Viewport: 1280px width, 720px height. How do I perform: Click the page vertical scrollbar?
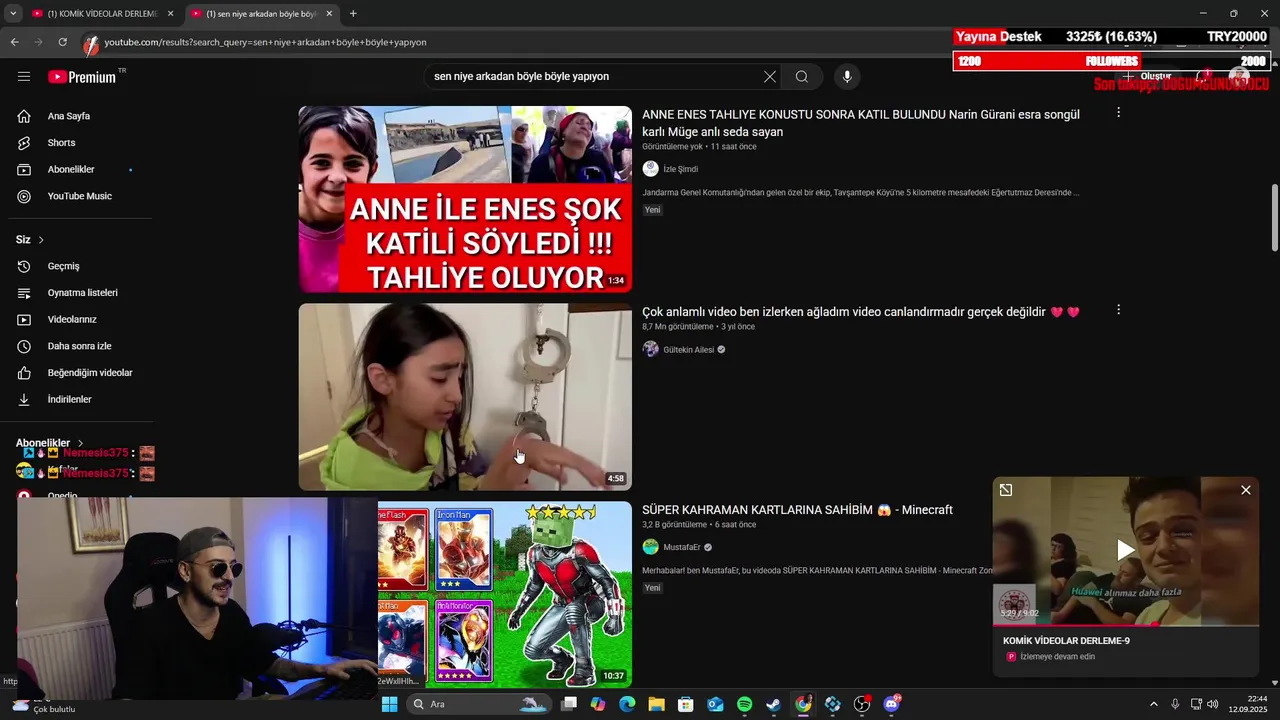coord(1274,217)
